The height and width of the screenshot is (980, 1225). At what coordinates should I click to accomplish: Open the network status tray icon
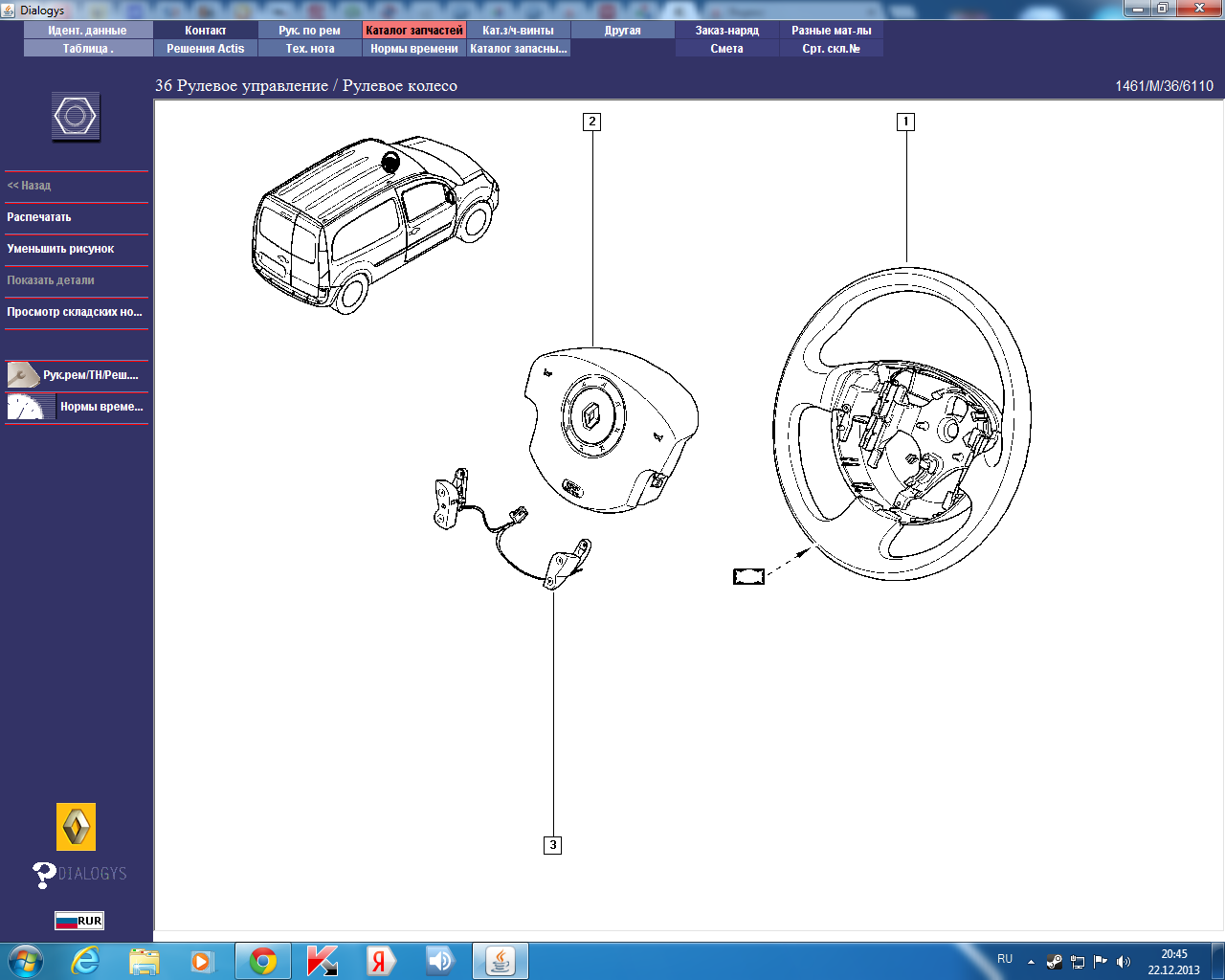1078,962
